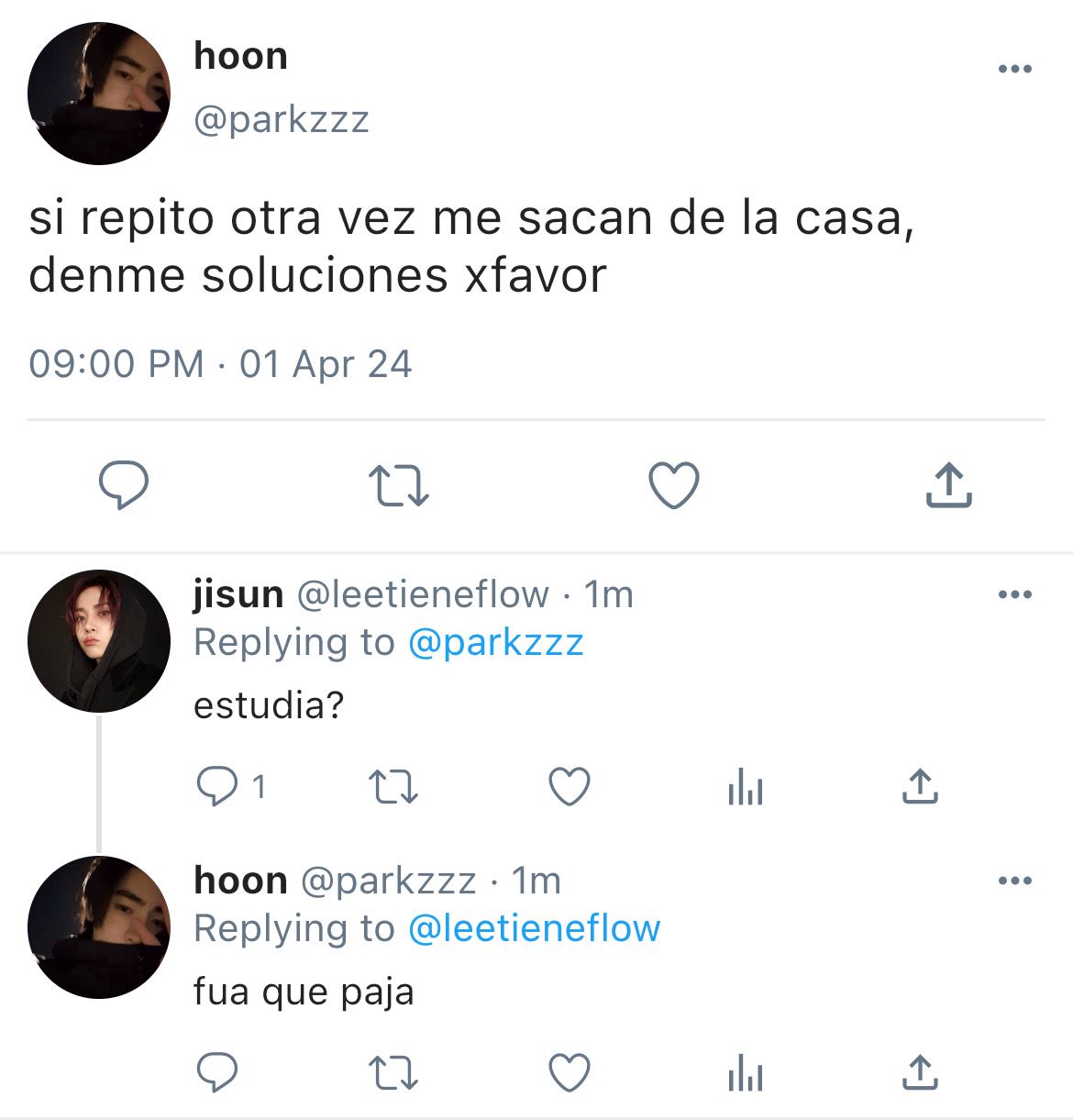Screen dimensions: 1073x1120
Task: Reply to 'fua que paja' tweet
Action: tap(217, 1072)
